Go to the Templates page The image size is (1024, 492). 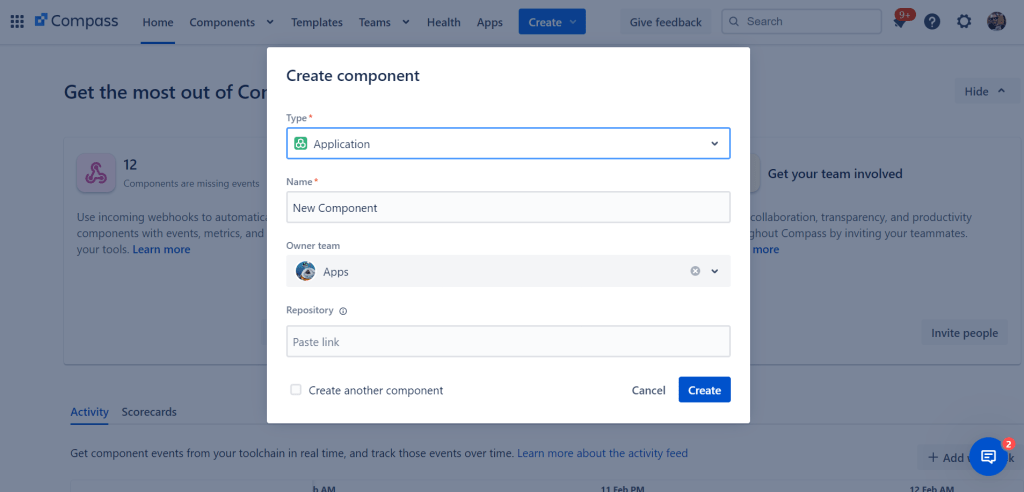coord(317,22)
